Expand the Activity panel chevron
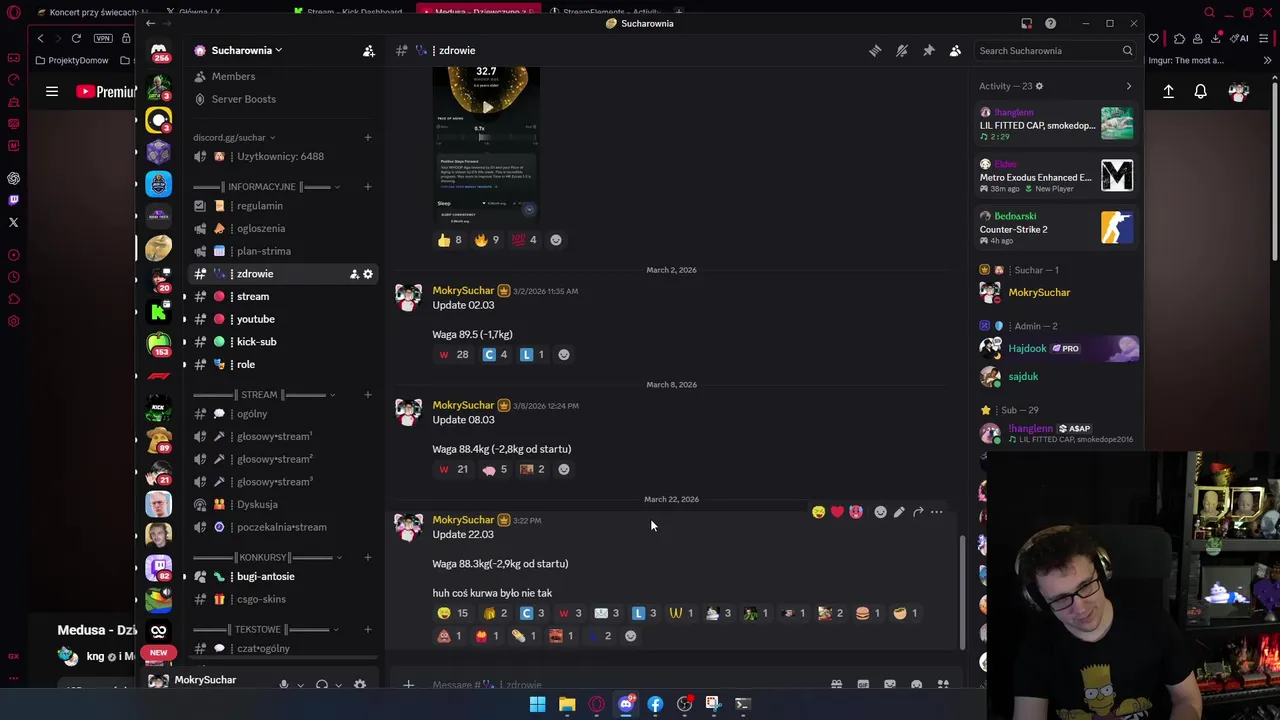 point(1129,86)
